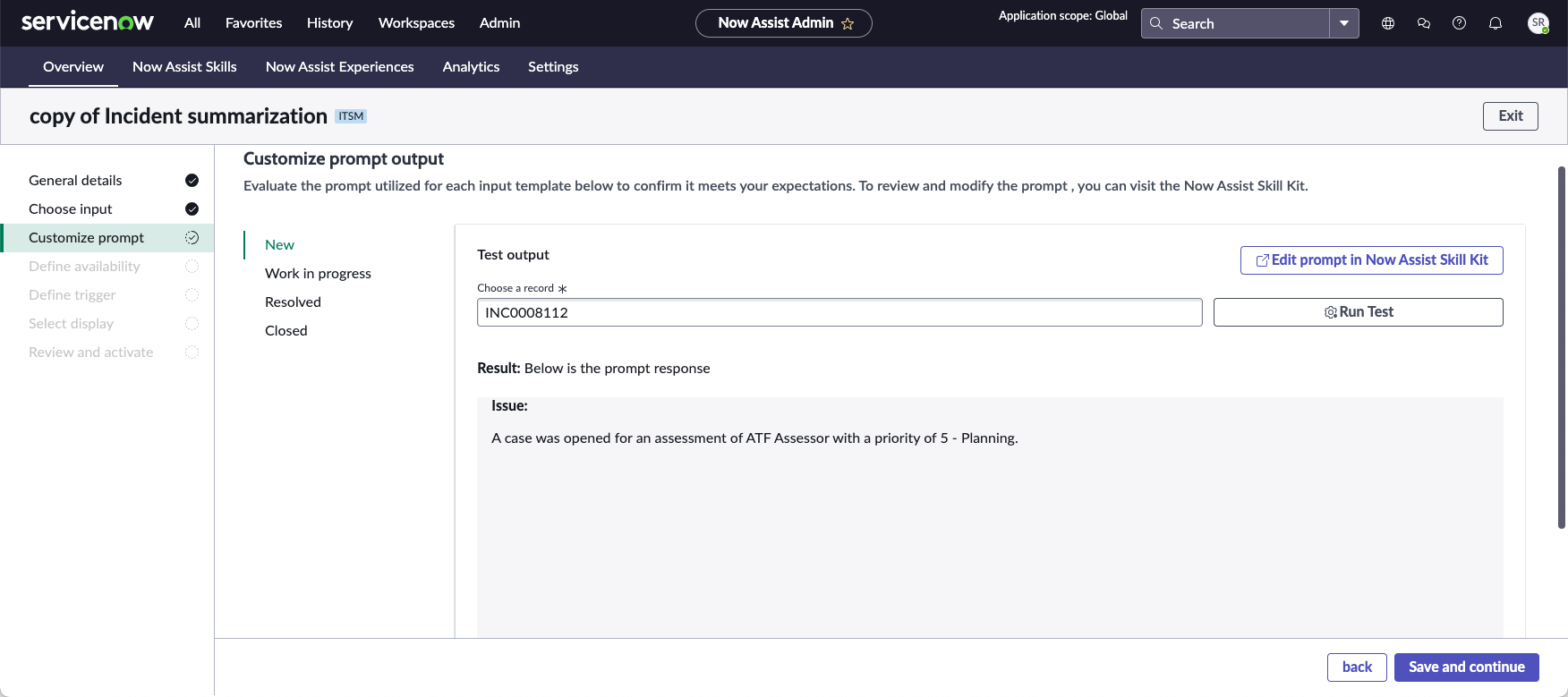This screenshot has height=697, width=1568.
Task: Open the Favorites menu
Action: (x=254, y=23)
